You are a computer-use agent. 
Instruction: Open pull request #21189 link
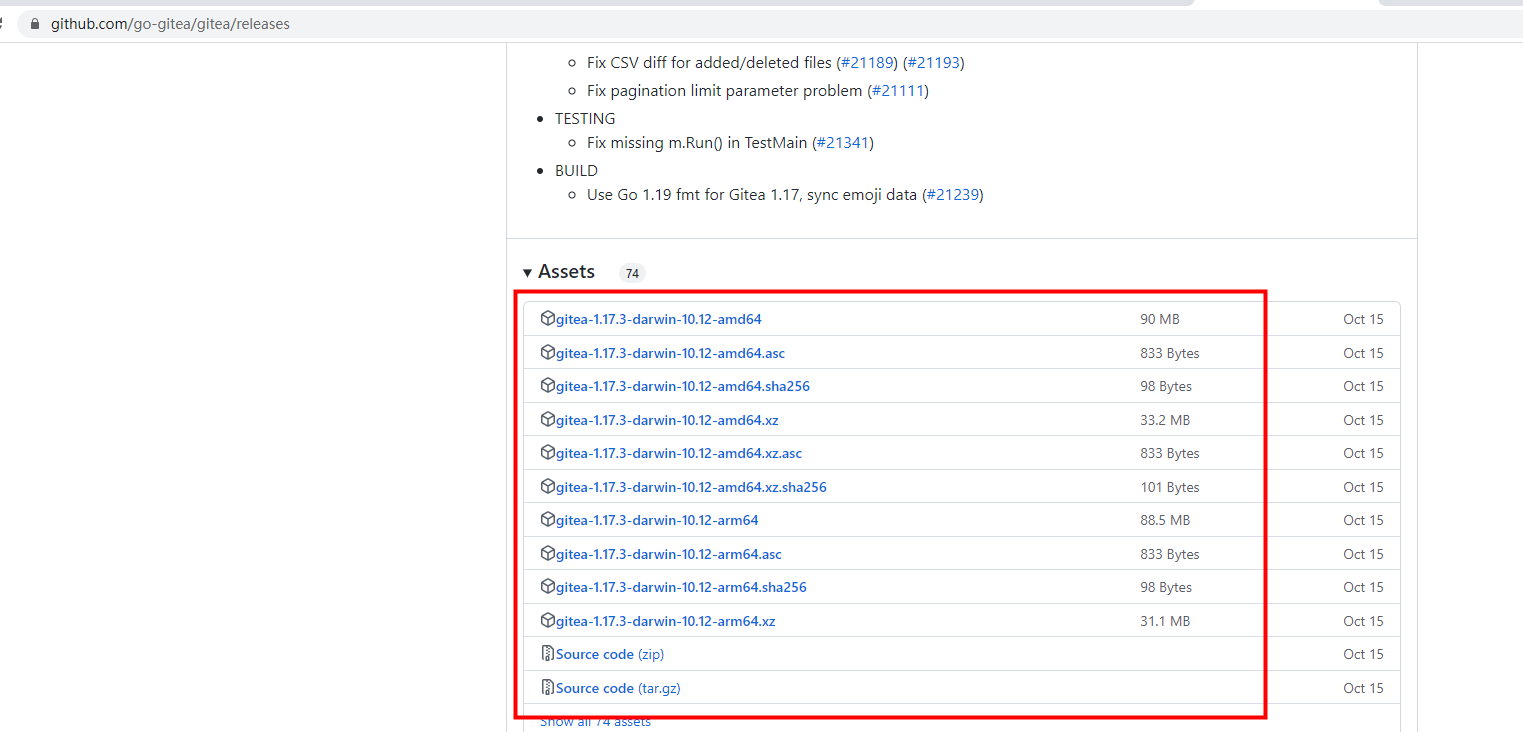coord(865,63)
